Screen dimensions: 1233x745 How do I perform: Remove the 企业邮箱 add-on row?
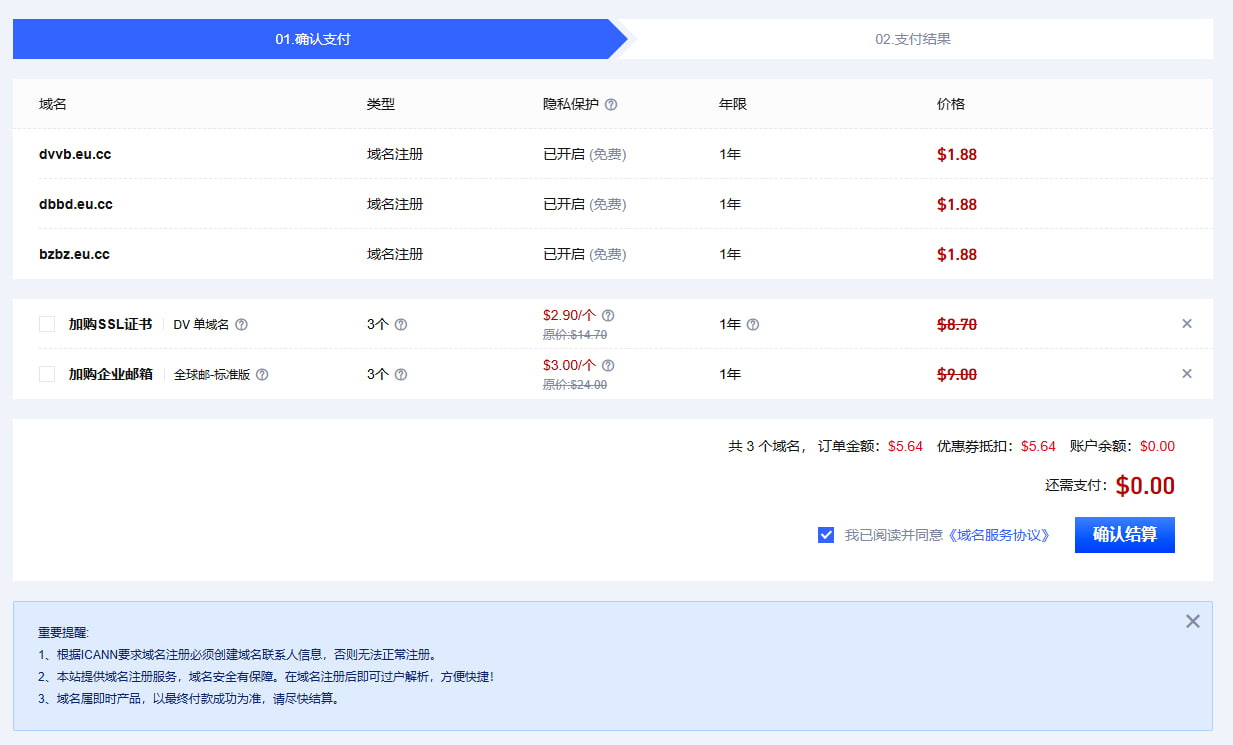pyautogui.click(x=1187, y=373)
